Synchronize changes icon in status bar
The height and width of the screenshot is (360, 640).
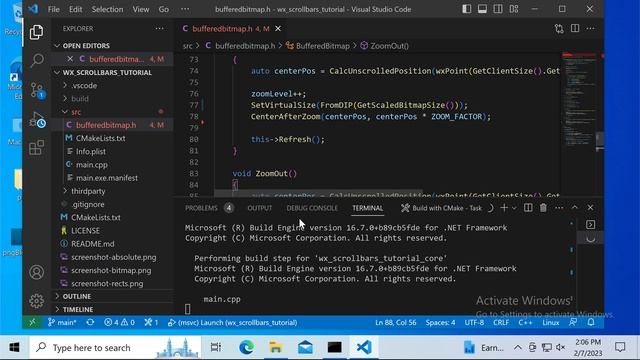coord(90,322)
